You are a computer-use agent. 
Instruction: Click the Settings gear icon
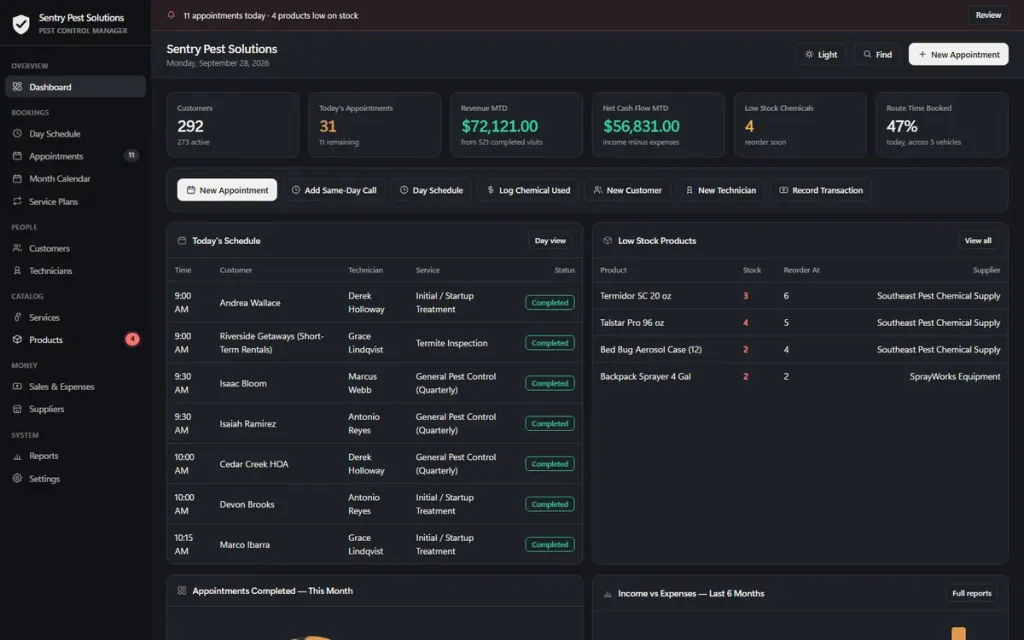pyautogui.click(x=17, y=478)
